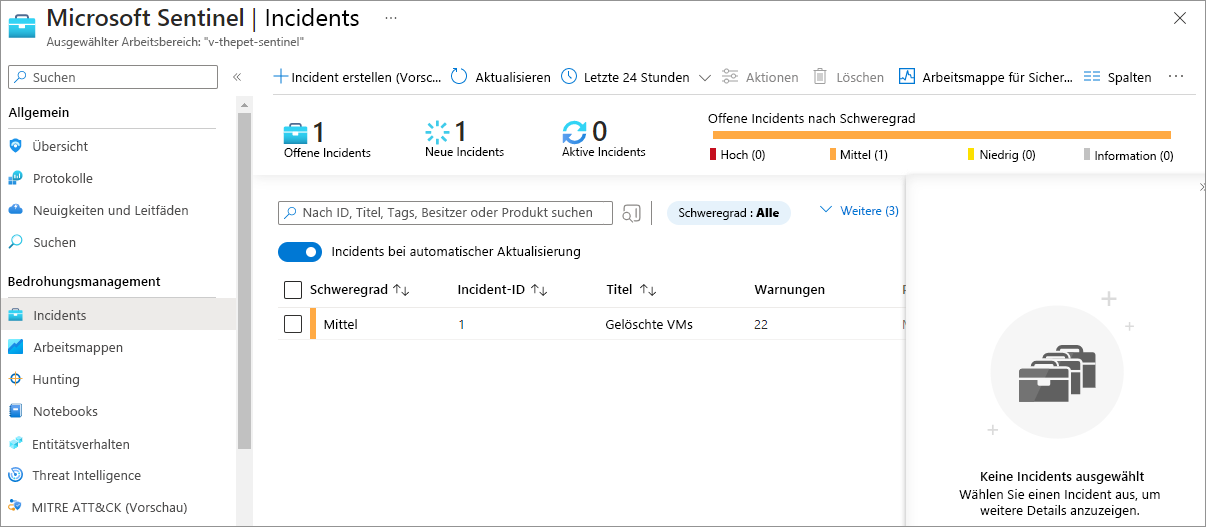Image resolution: width=1206 pixels, height=527 pixels.
Task: Click the gray Information (0) swatch
Action: (1087, 155)
